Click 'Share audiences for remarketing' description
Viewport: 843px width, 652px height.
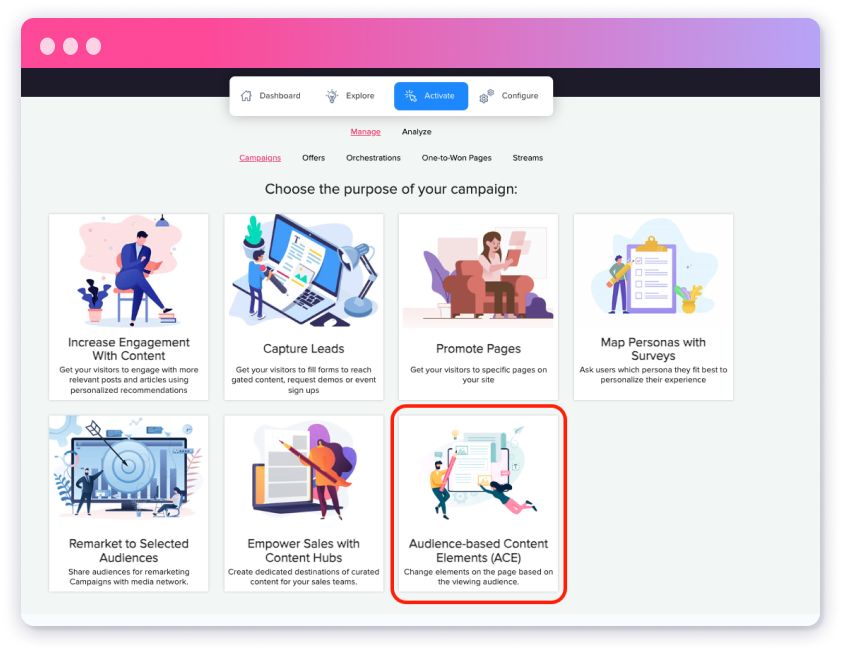point(128,576)
